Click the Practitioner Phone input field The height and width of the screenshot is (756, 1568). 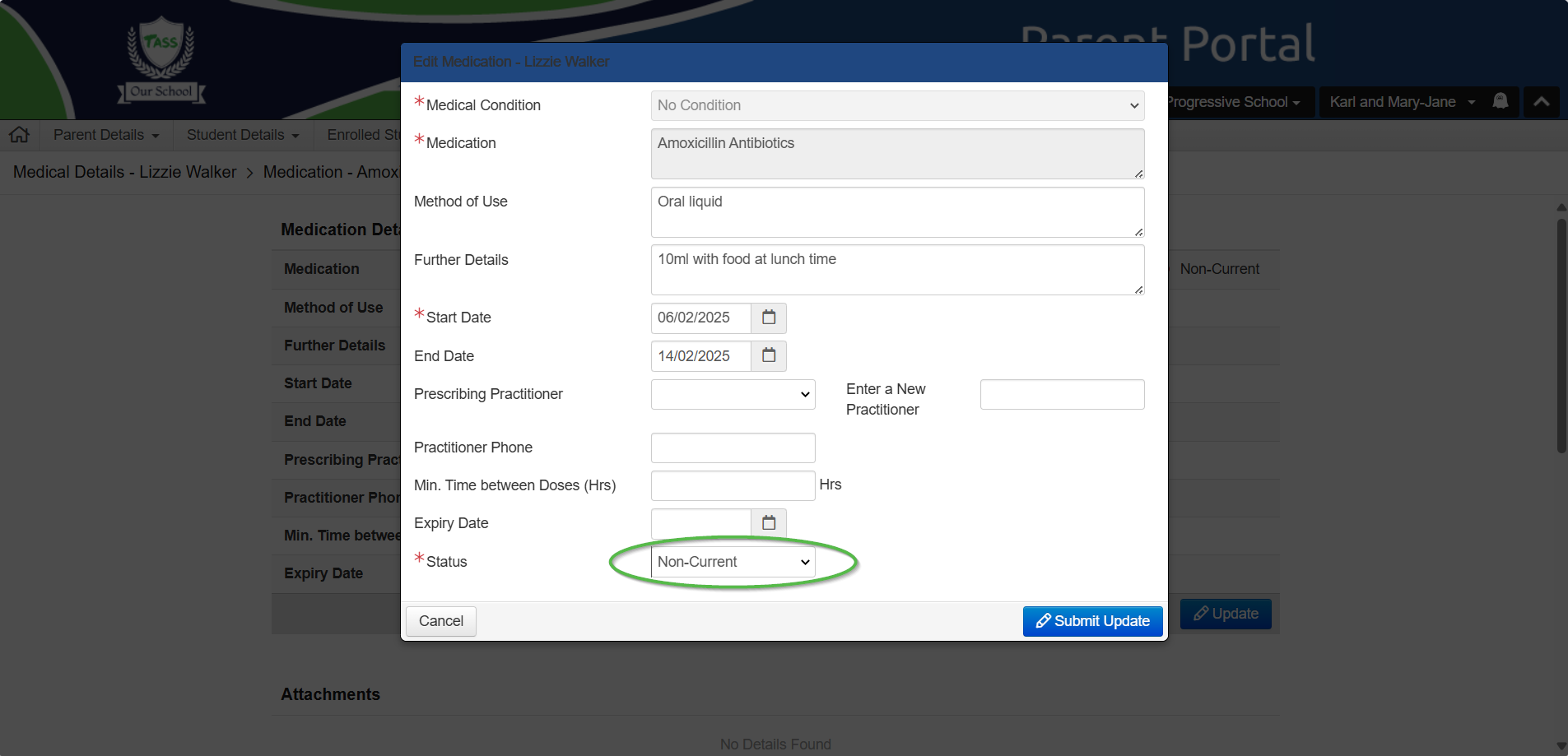[733, 448]
